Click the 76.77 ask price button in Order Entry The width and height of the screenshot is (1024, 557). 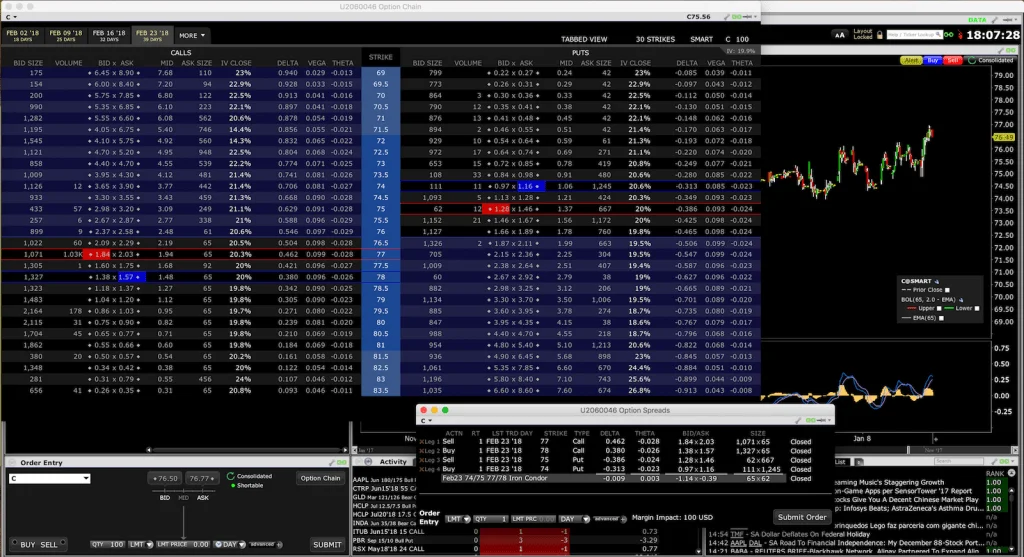pos(202,479)
